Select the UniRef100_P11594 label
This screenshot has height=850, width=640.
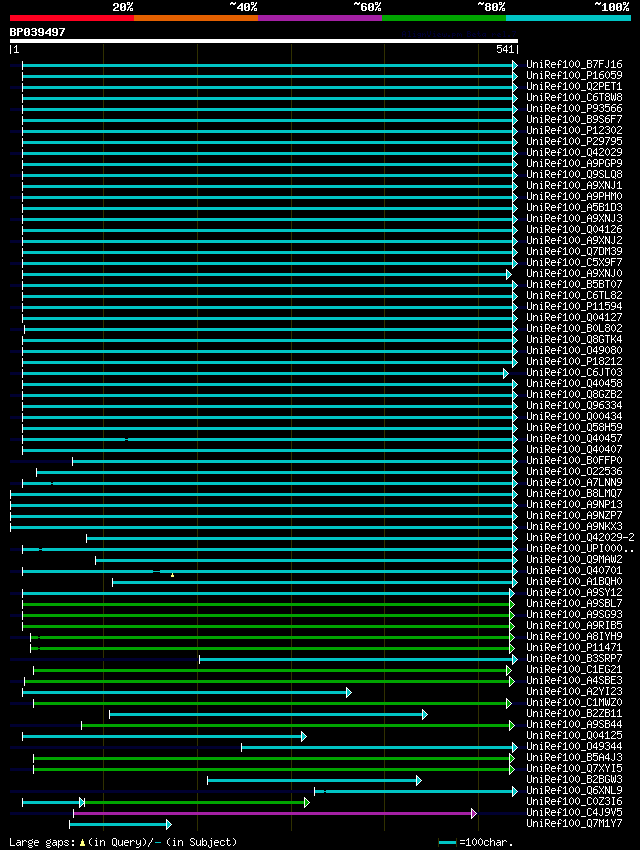coord(574,306)
